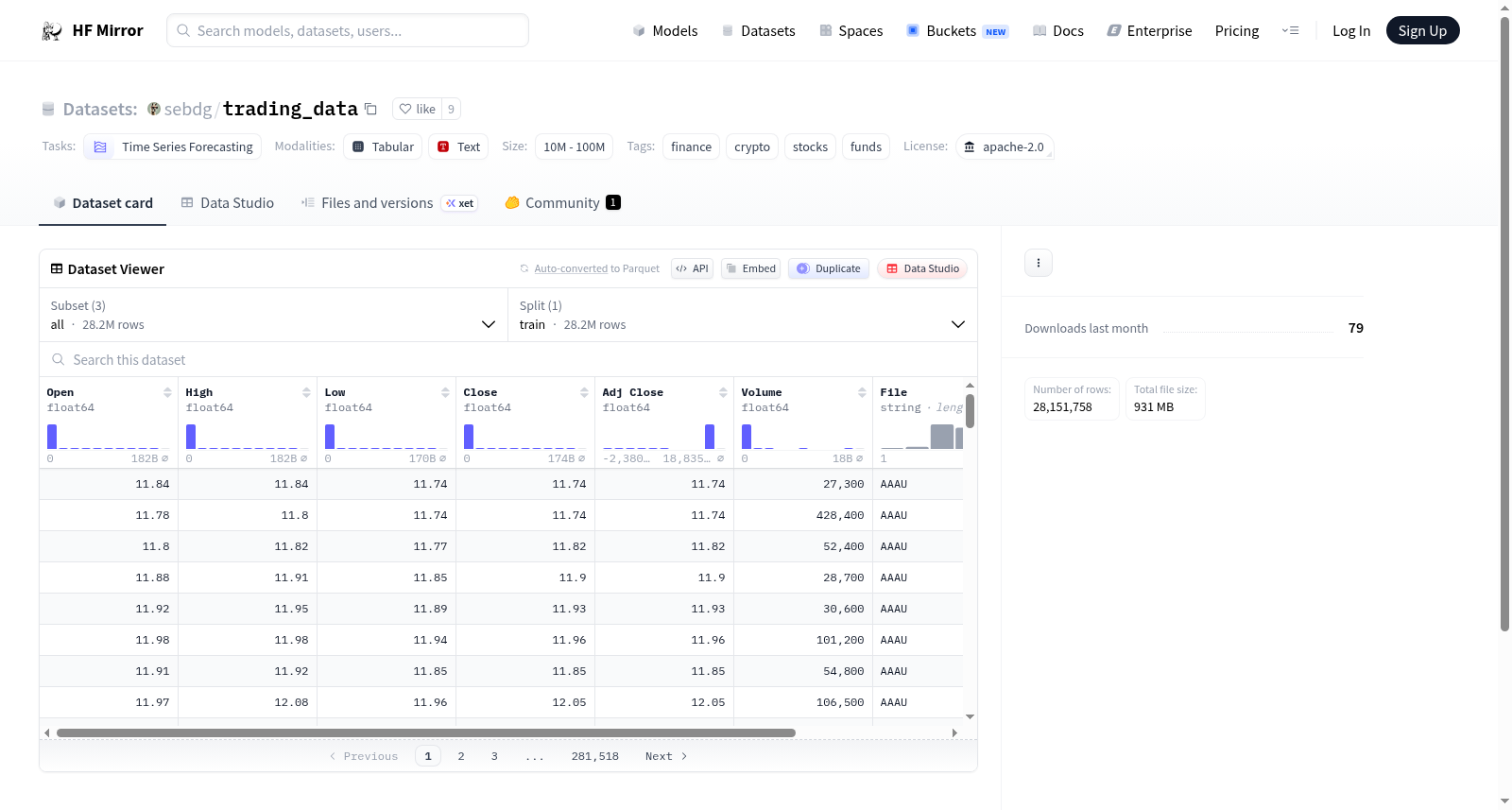Viewport: 1512px width, 810px height.
Task: Click the crypto tag
Action: (752, 146)
